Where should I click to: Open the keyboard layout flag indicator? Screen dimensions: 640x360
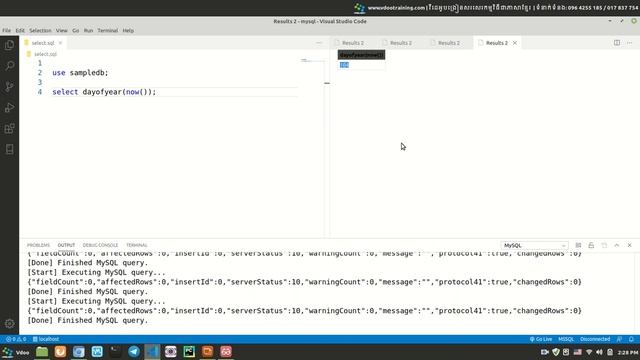pyautogui.click(x=578, y=352)
